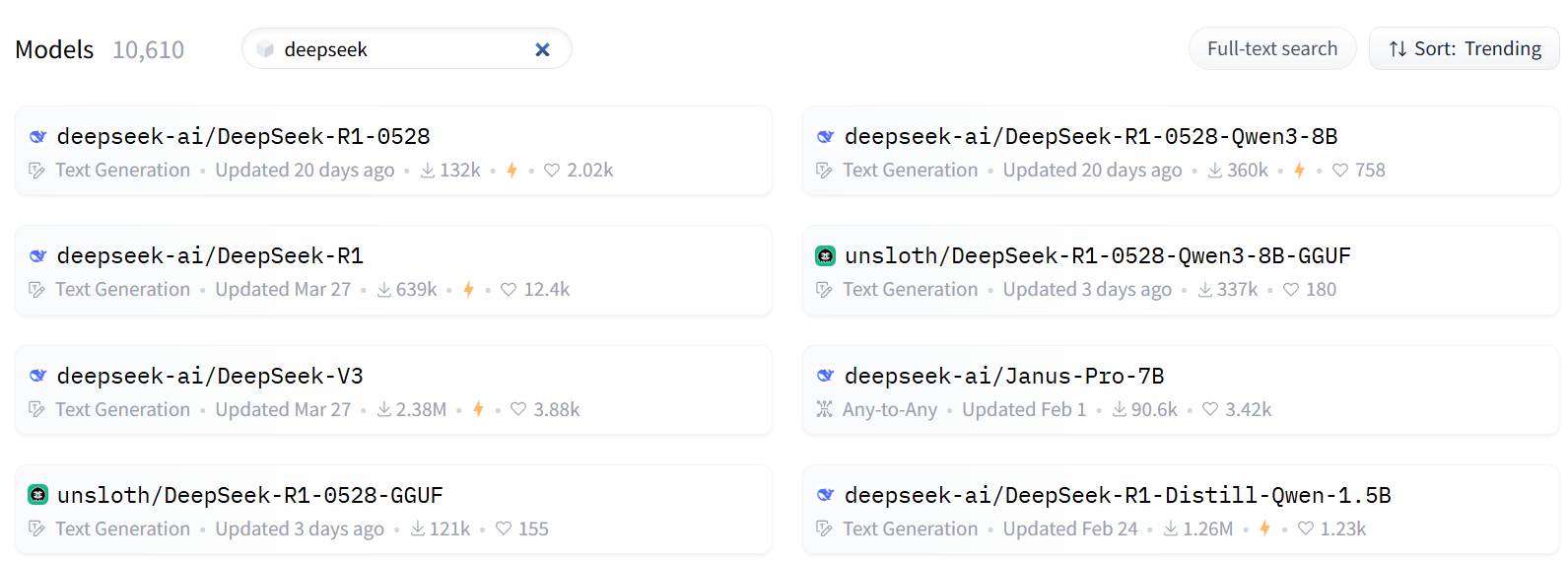Click DeepSeek whale avatar of Janus-Pro-7B
Screen dimensions: 1568x562
pos(825,376)
